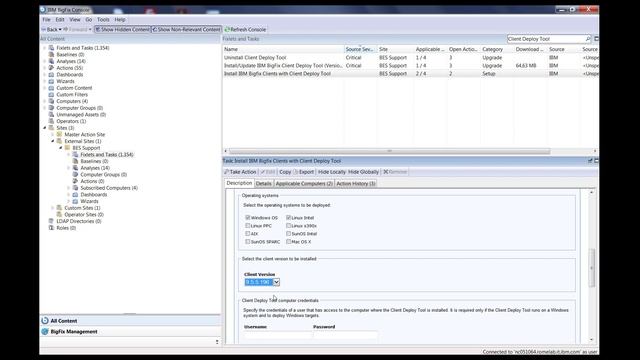Check the AIX operating system box
Viewport: 640px width, 360px height.
pos(248,233)
